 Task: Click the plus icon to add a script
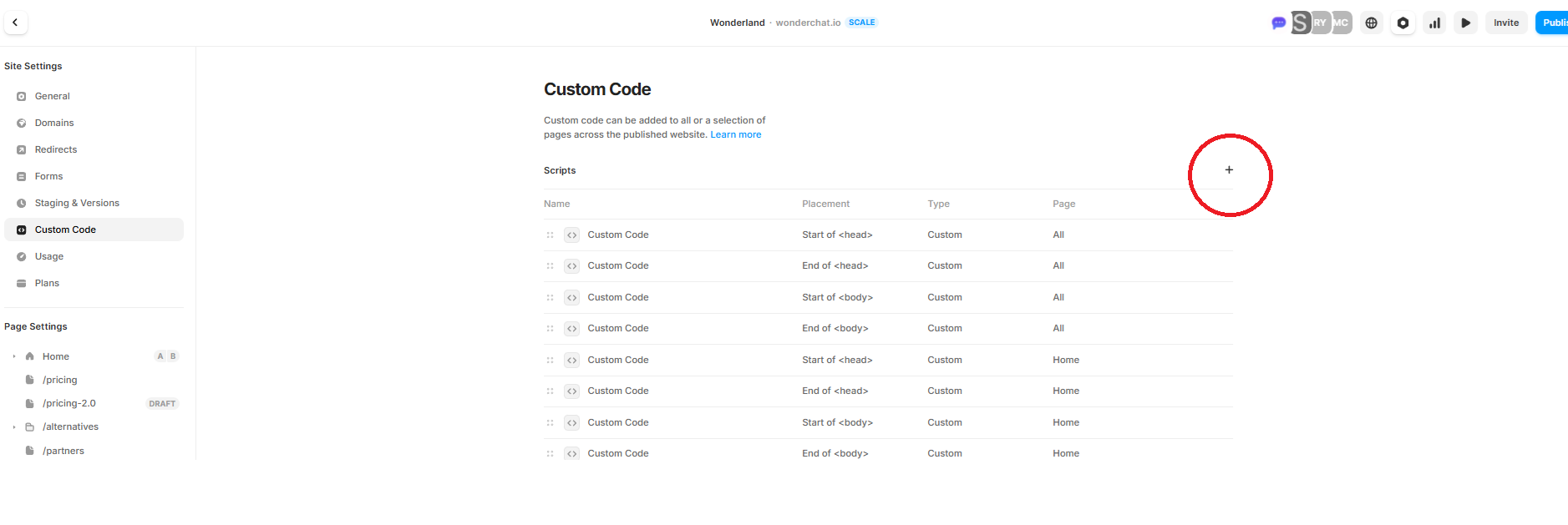tap(1229, 170)
